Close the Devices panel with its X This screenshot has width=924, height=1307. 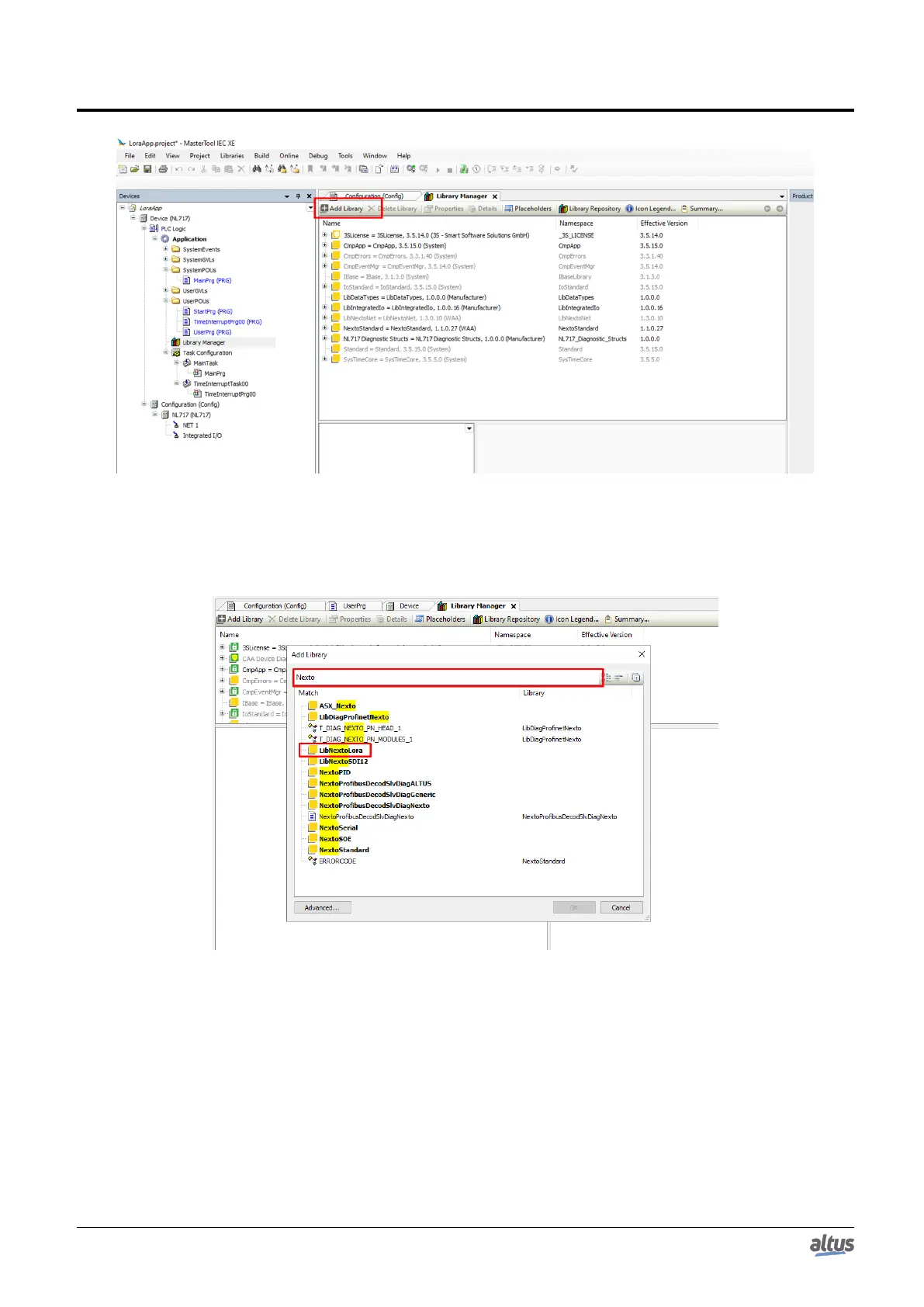coord(309,196)
